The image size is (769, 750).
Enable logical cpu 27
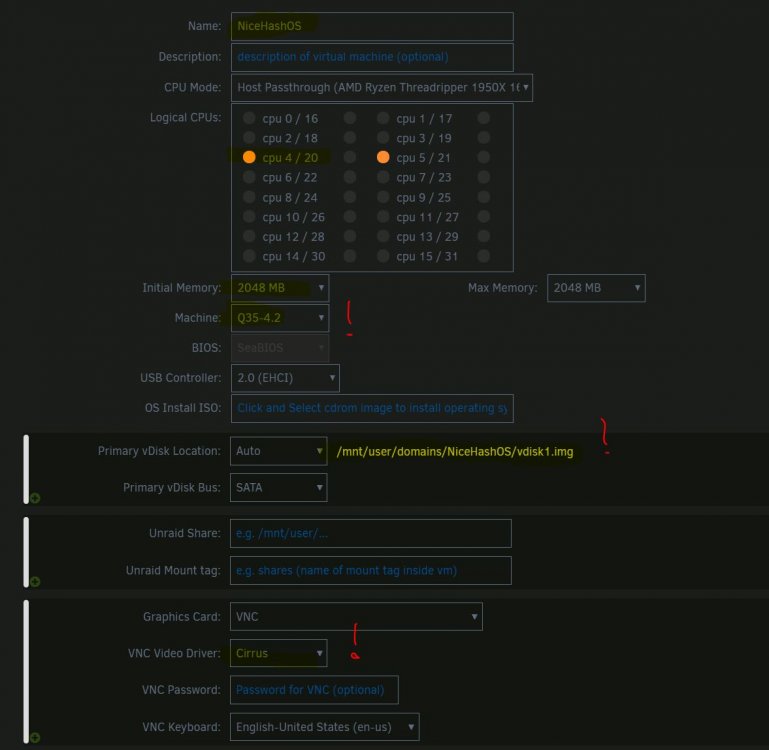pos(484,216)
